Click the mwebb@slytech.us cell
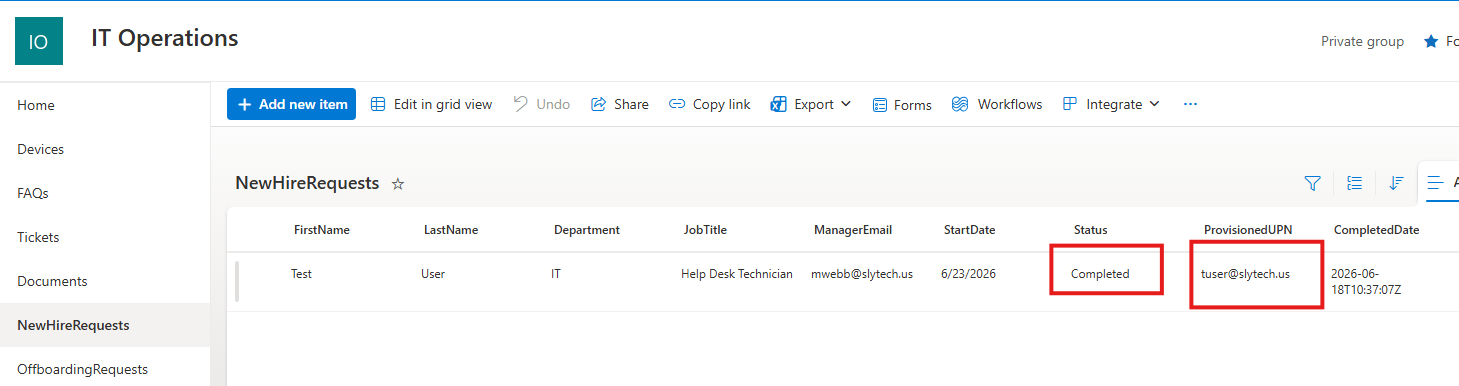 click(x=862, y=274)
